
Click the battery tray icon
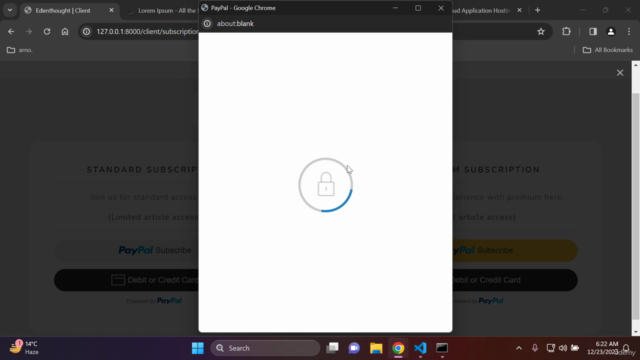point(575,348)
